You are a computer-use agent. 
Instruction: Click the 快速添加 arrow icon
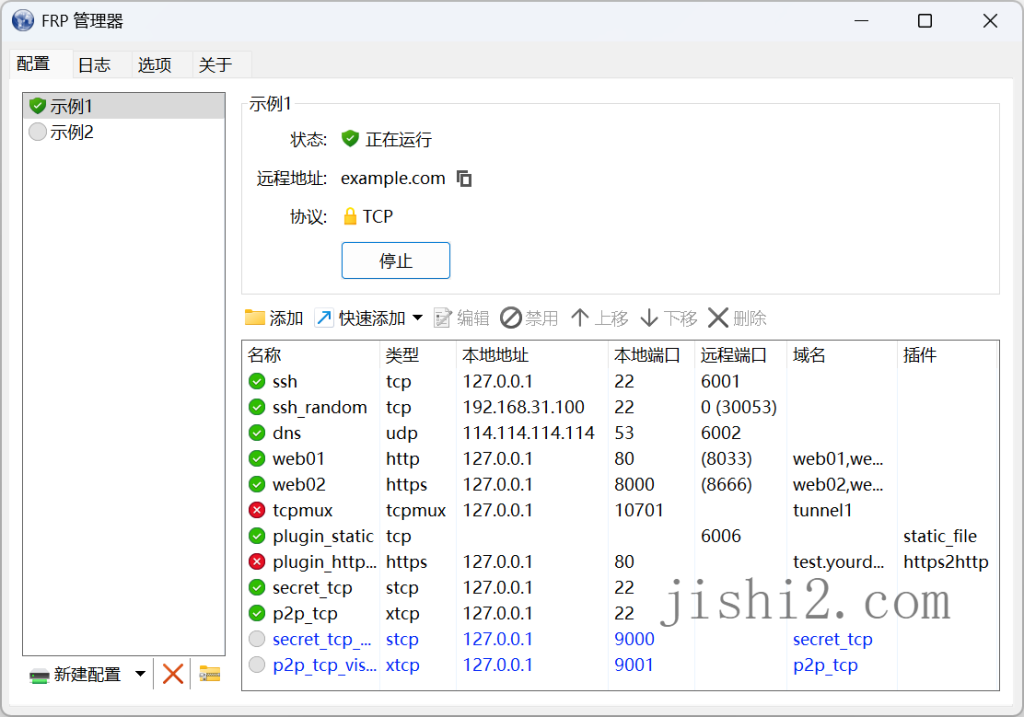click(x=324, y=318)
